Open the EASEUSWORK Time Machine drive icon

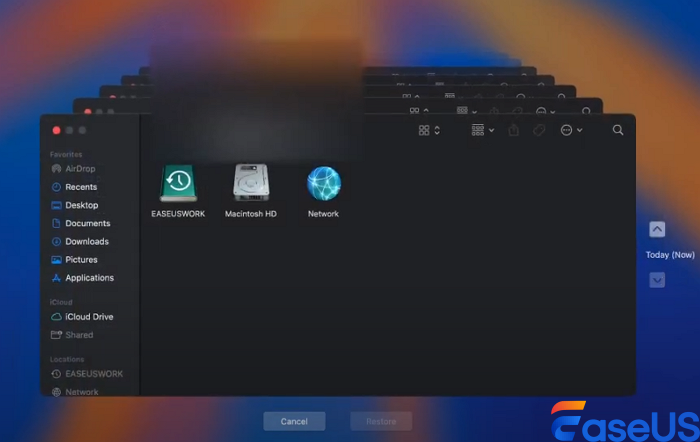point(178,183)
